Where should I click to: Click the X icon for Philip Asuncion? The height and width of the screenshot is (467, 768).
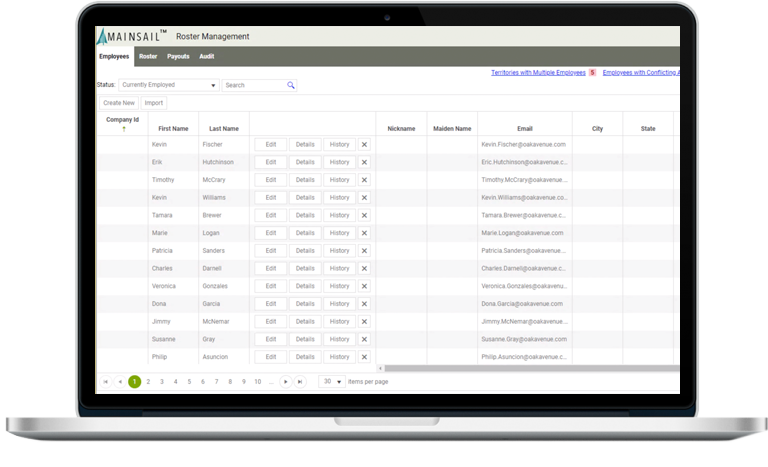[x=364, y=357]
